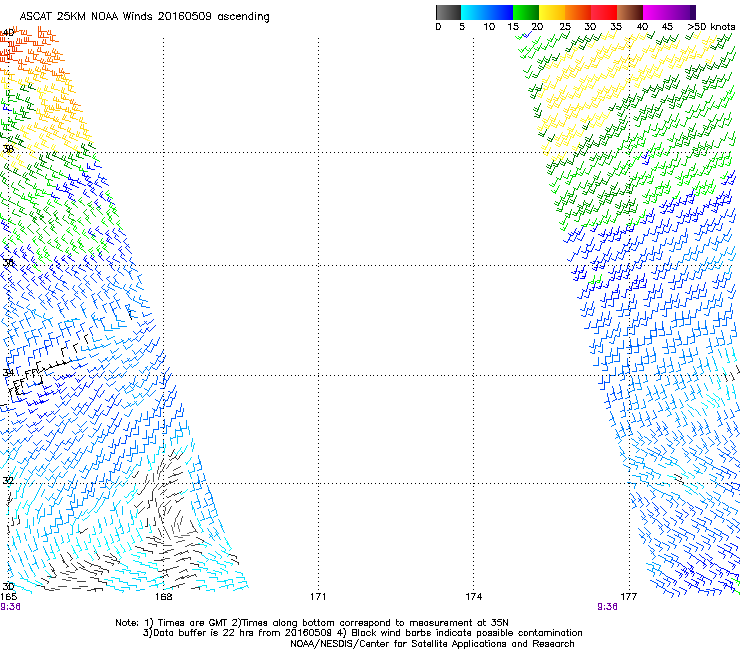Image resolution: width=740 pixels, height=650 pixels.
Task: Click the latitude label '34'
Action: 8,372
